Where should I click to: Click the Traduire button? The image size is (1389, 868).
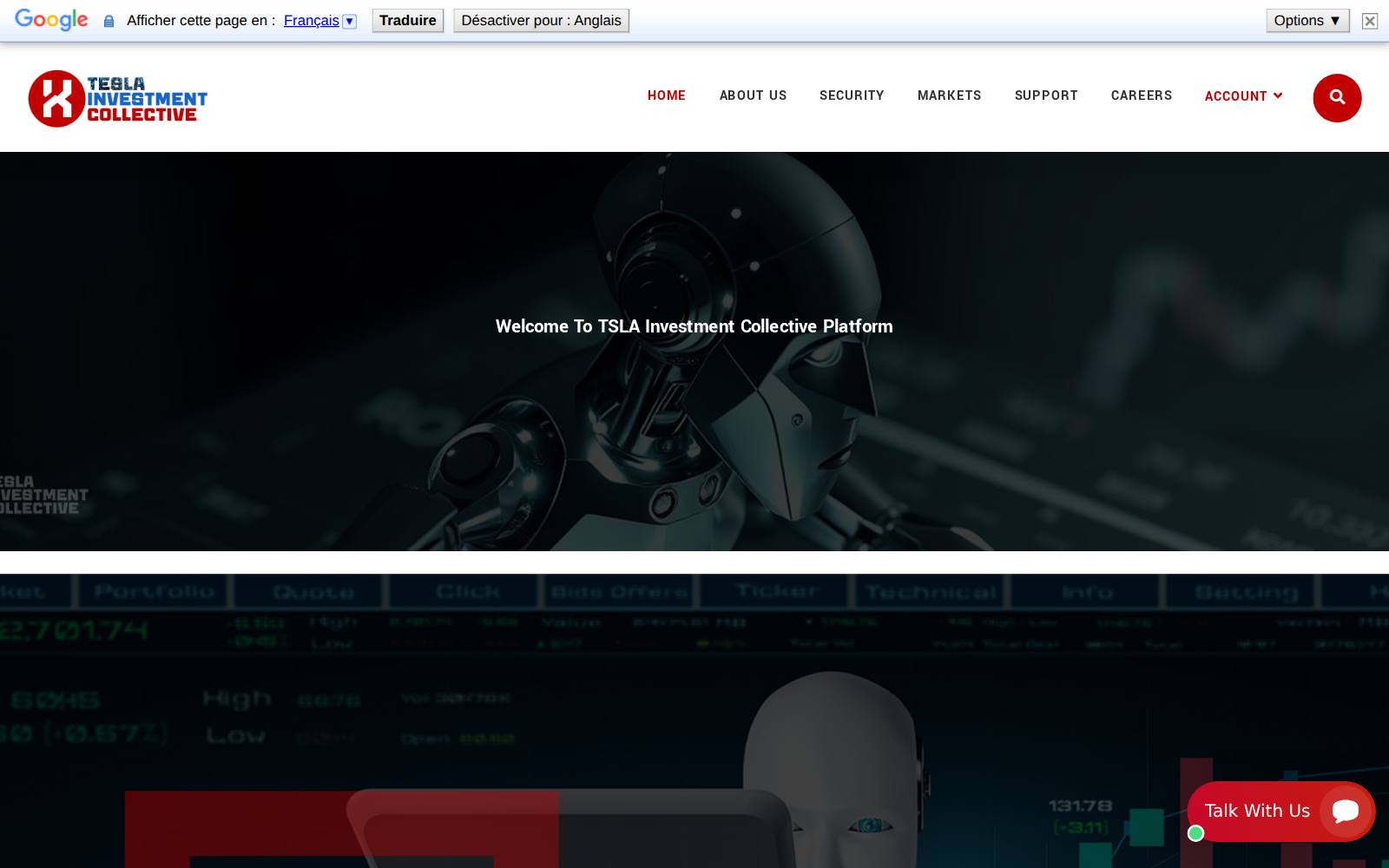coord(408,21)
